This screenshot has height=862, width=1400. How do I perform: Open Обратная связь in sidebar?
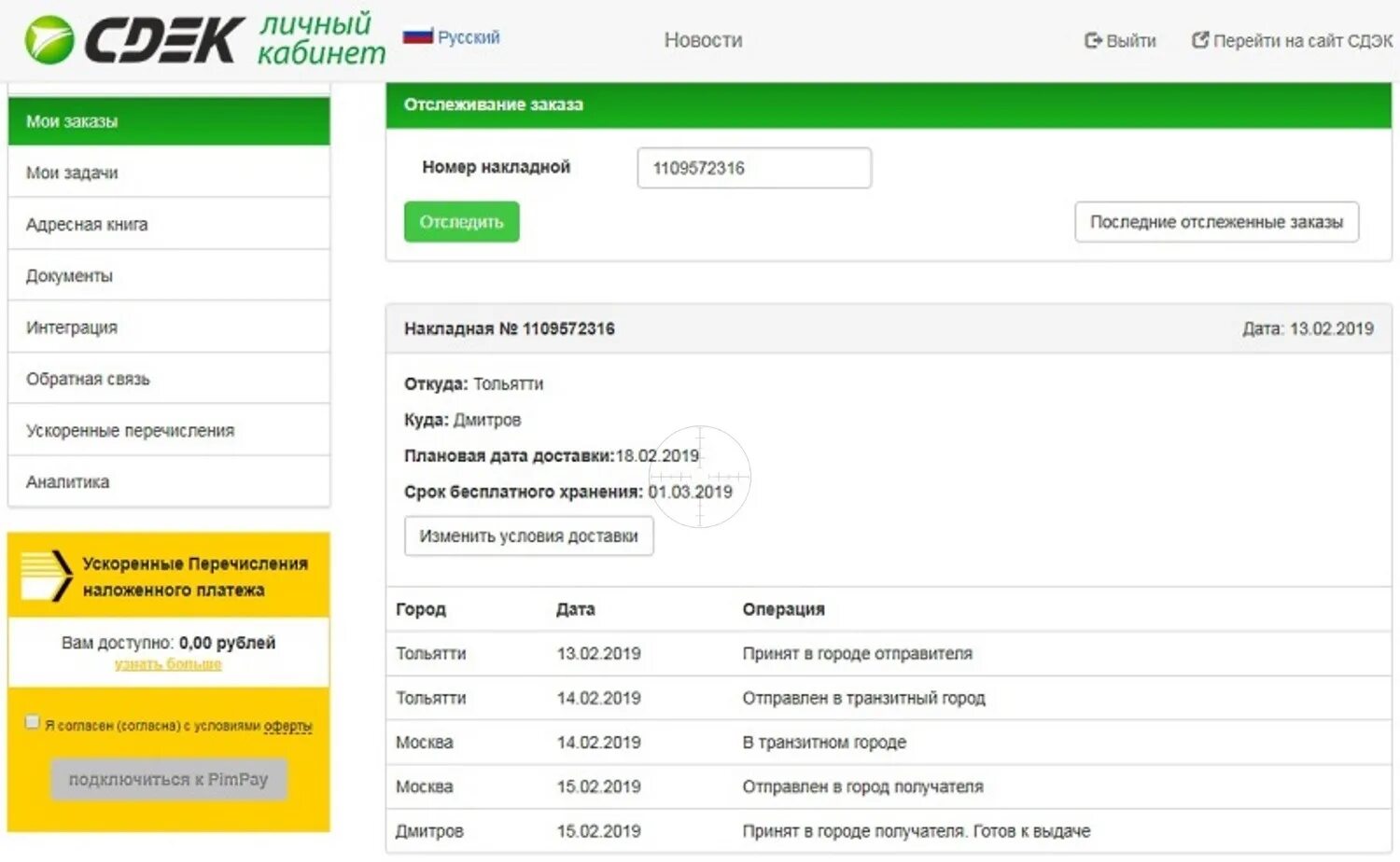169,379
